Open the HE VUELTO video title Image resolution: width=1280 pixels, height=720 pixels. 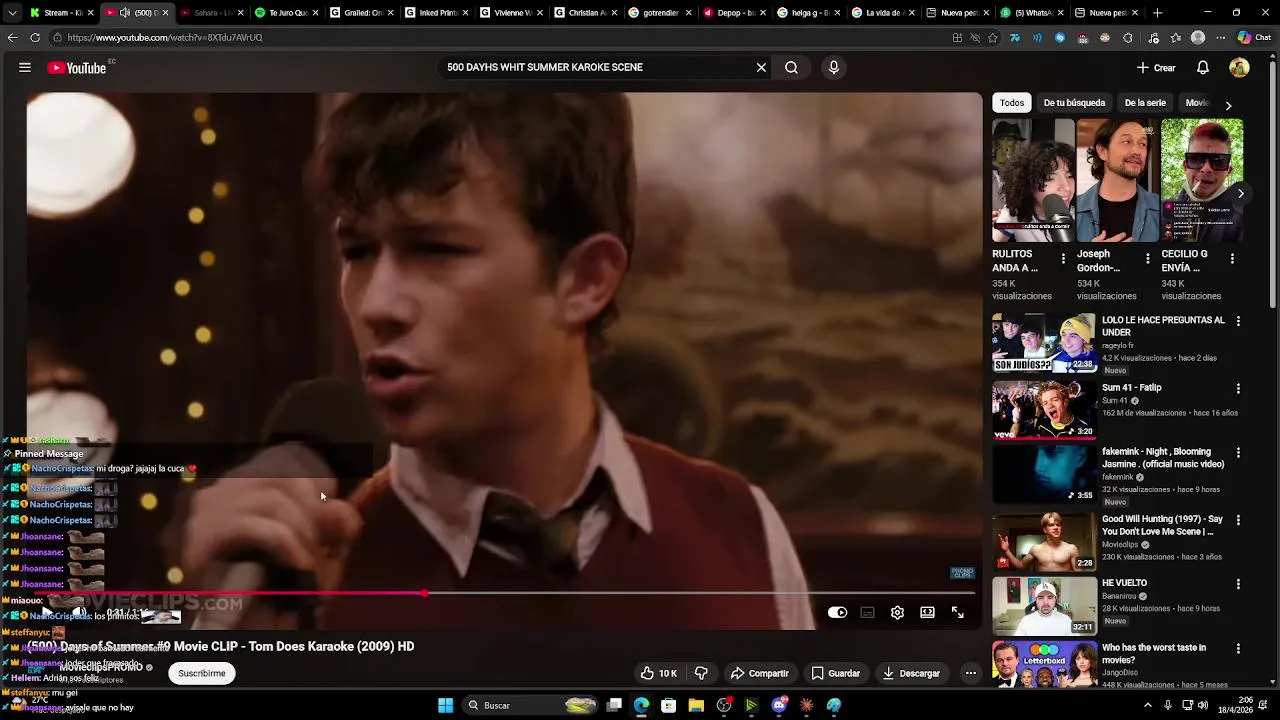click(1124, 583)
